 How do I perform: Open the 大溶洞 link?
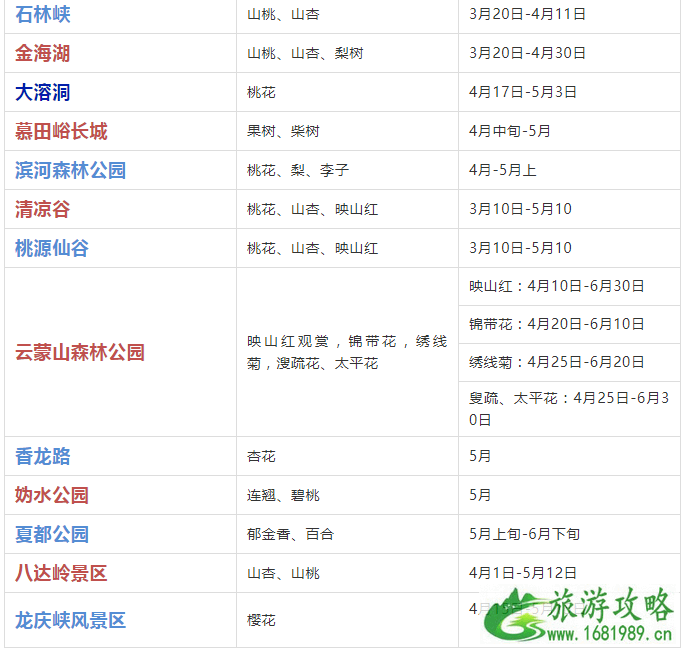point(43,92)
